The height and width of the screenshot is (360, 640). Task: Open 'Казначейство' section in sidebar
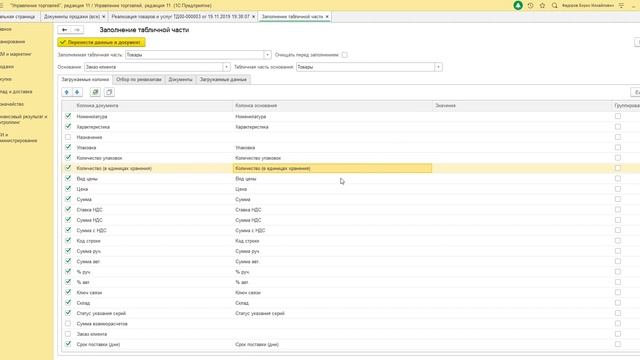12,104
